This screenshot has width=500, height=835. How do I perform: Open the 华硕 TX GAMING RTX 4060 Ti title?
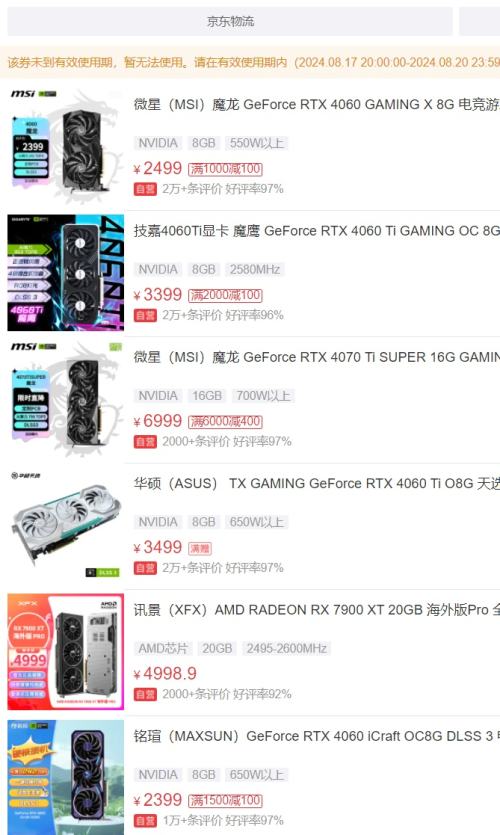316,483
